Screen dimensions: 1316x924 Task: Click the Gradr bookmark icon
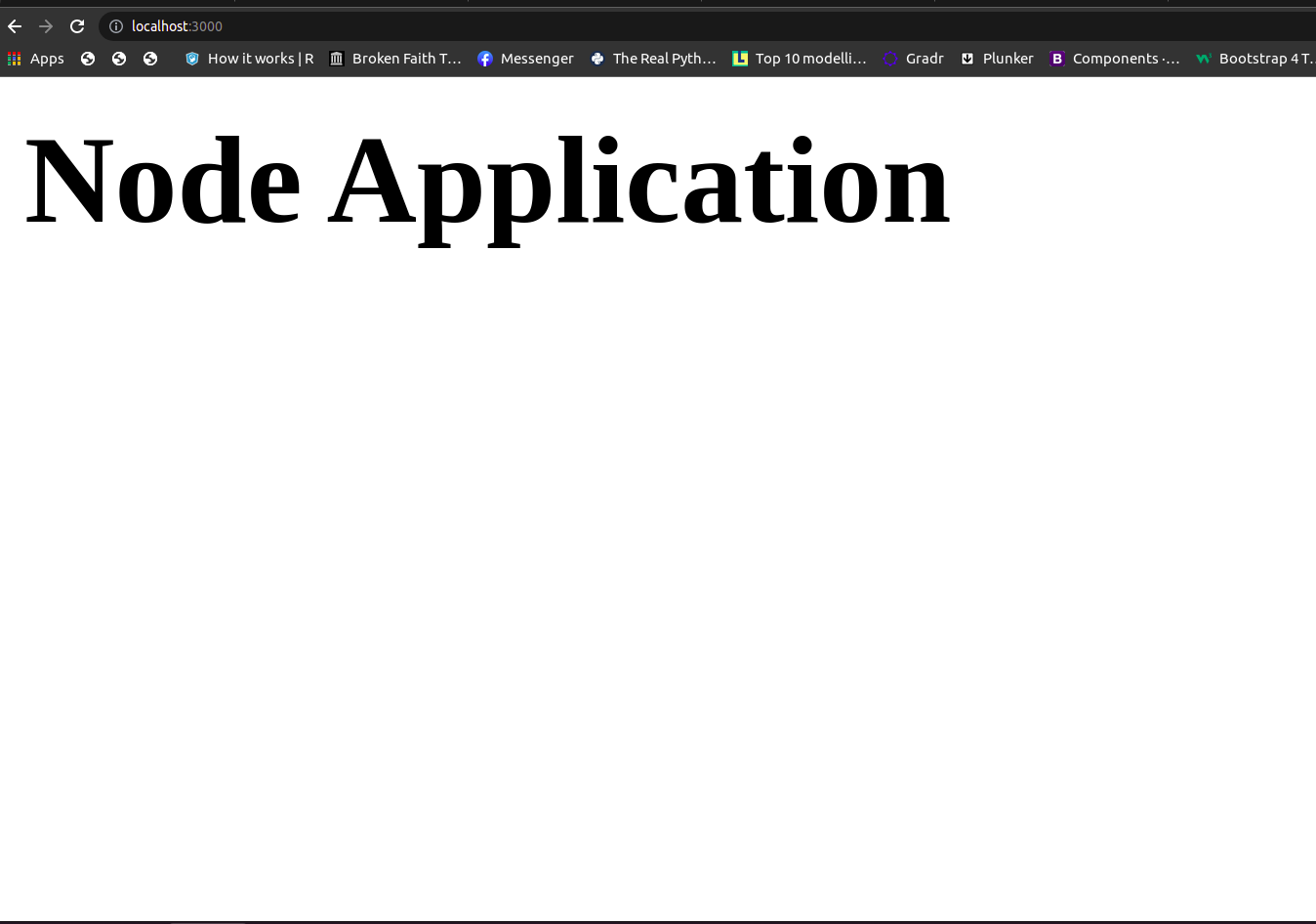point(890,59)
